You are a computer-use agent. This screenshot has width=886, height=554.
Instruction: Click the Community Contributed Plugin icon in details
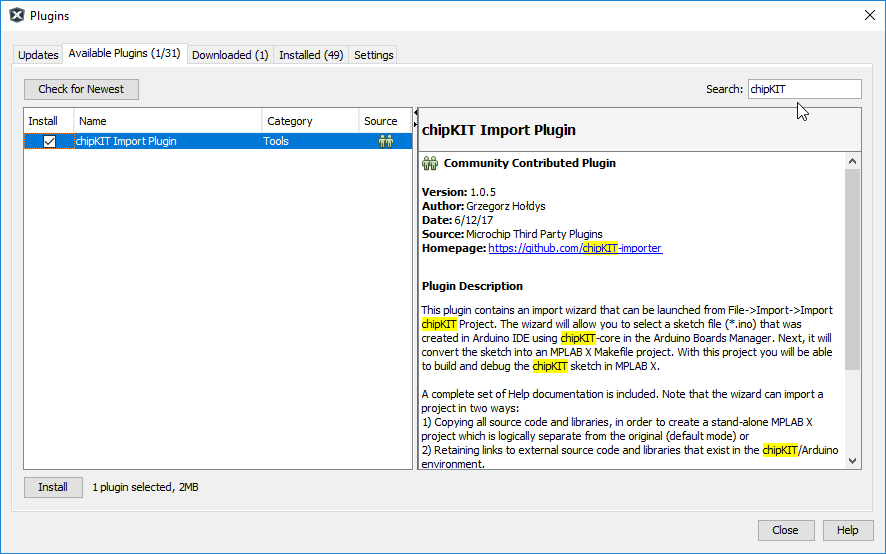pos(430,163)
